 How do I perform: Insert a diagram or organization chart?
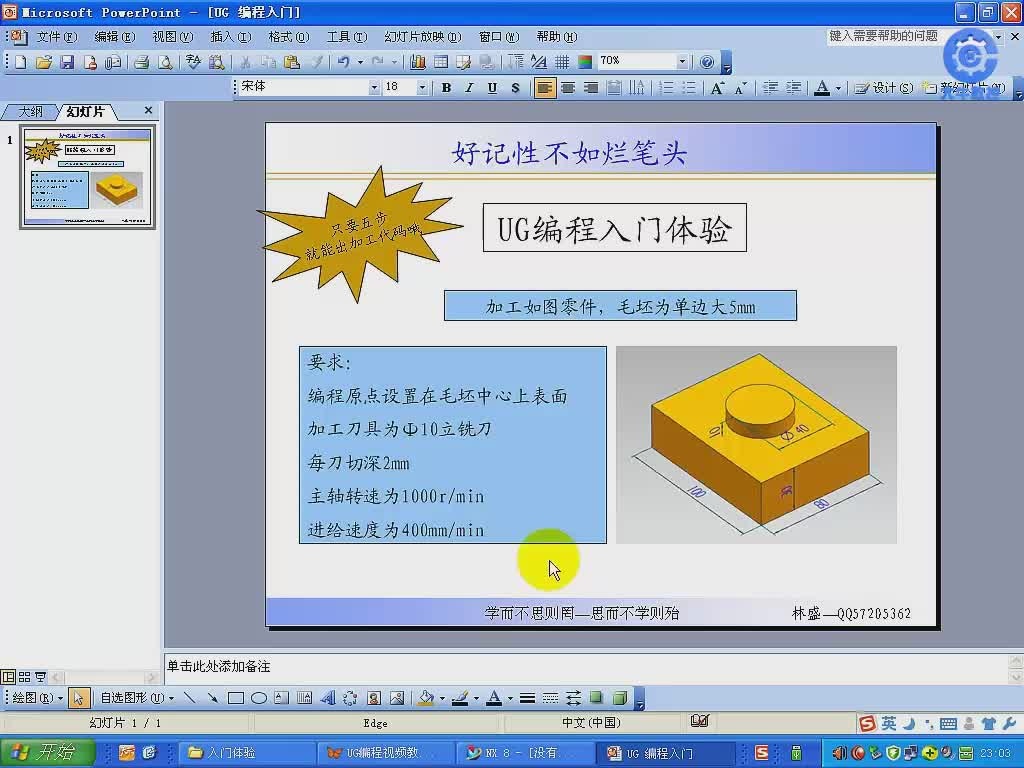(350, 698)
